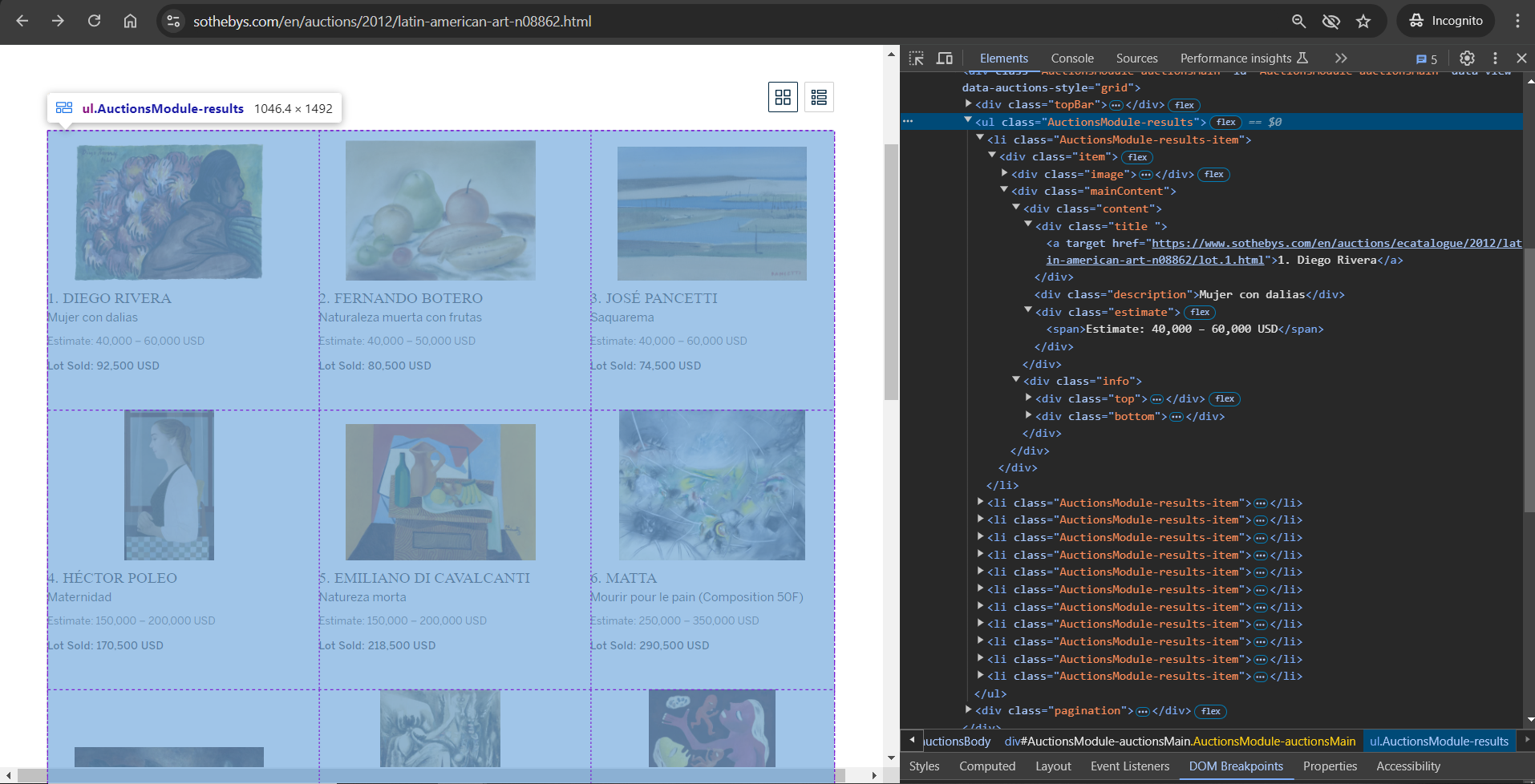This screenshot has height=784, width=1535.
Task: Open the DevTools more tabs chevron
Action: 1341,59
